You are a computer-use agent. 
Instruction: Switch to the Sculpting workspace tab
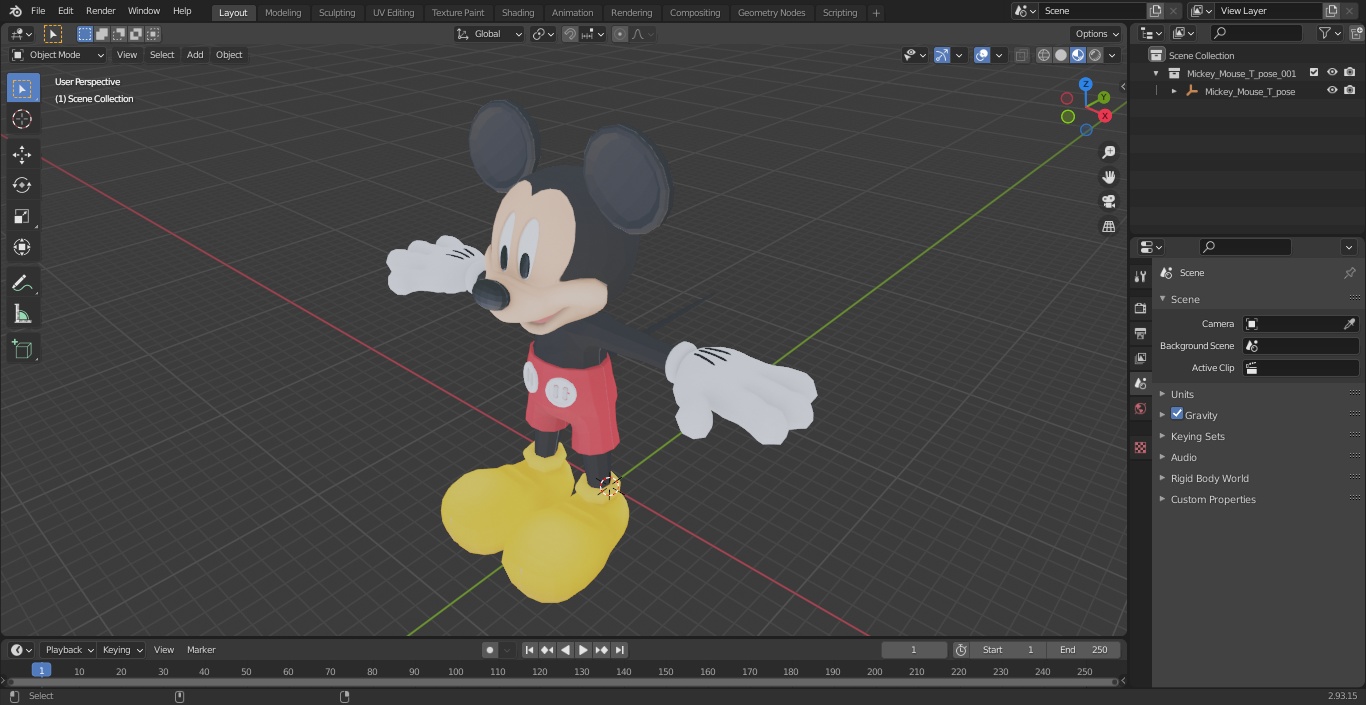pos(337,13)
